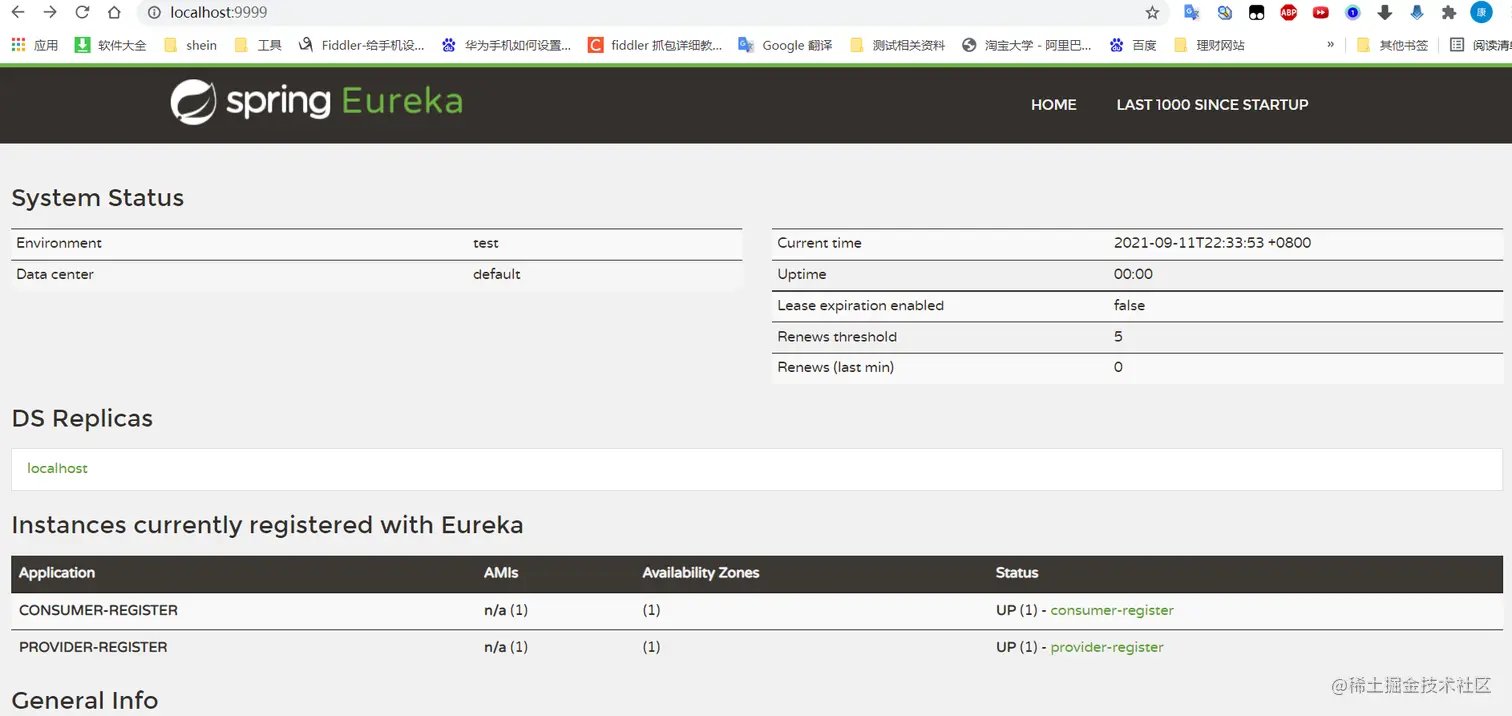This screenshot has height=716, width=1512.
Task: Open the 软件大全 bookmark
Action: (110, 45)
